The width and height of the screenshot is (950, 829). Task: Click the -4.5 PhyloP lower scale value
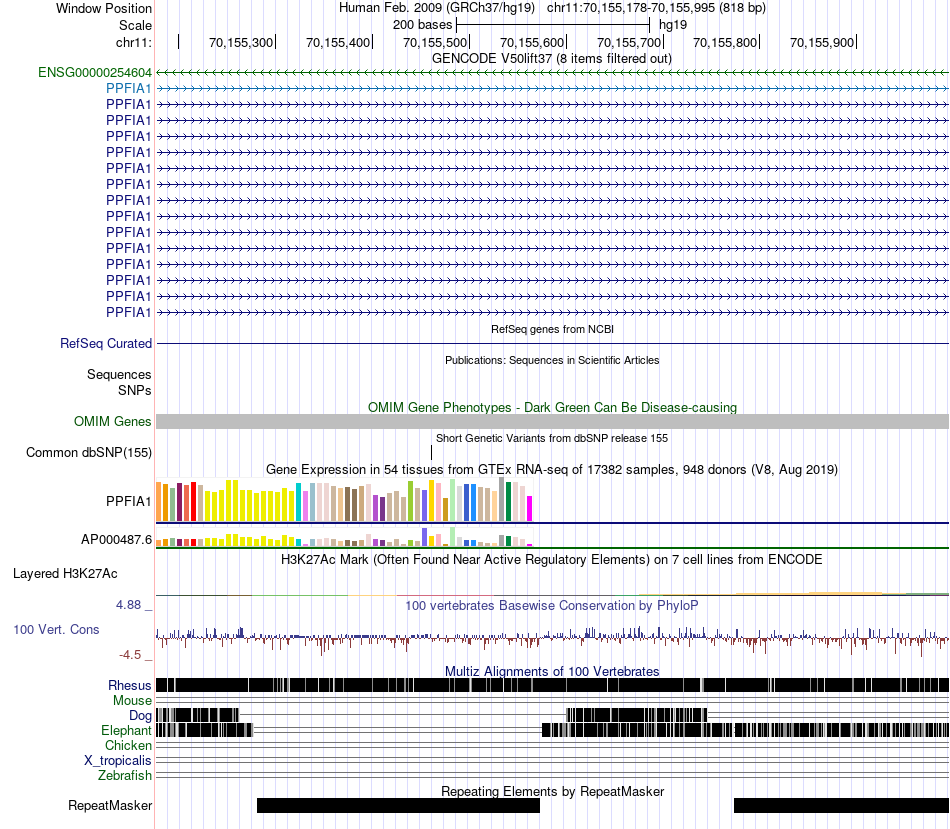(130, 654)
